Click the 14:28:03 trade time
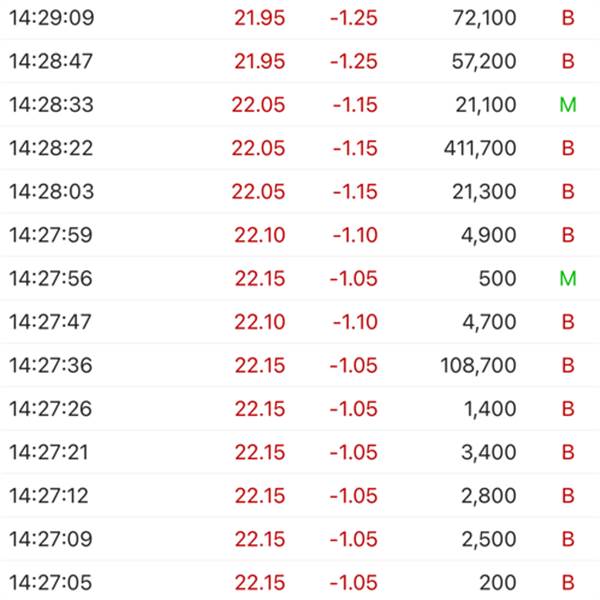Image resolution: width=600 pixels, height=600 pixels. pos(51,191)
